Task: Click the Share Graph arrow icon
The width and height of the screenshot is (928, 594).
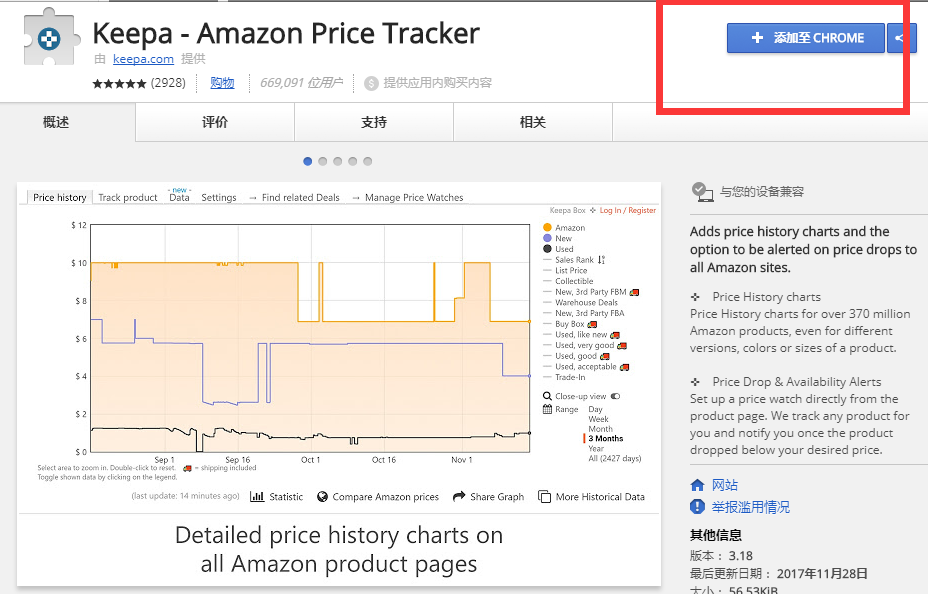Action: click(459, 496)
